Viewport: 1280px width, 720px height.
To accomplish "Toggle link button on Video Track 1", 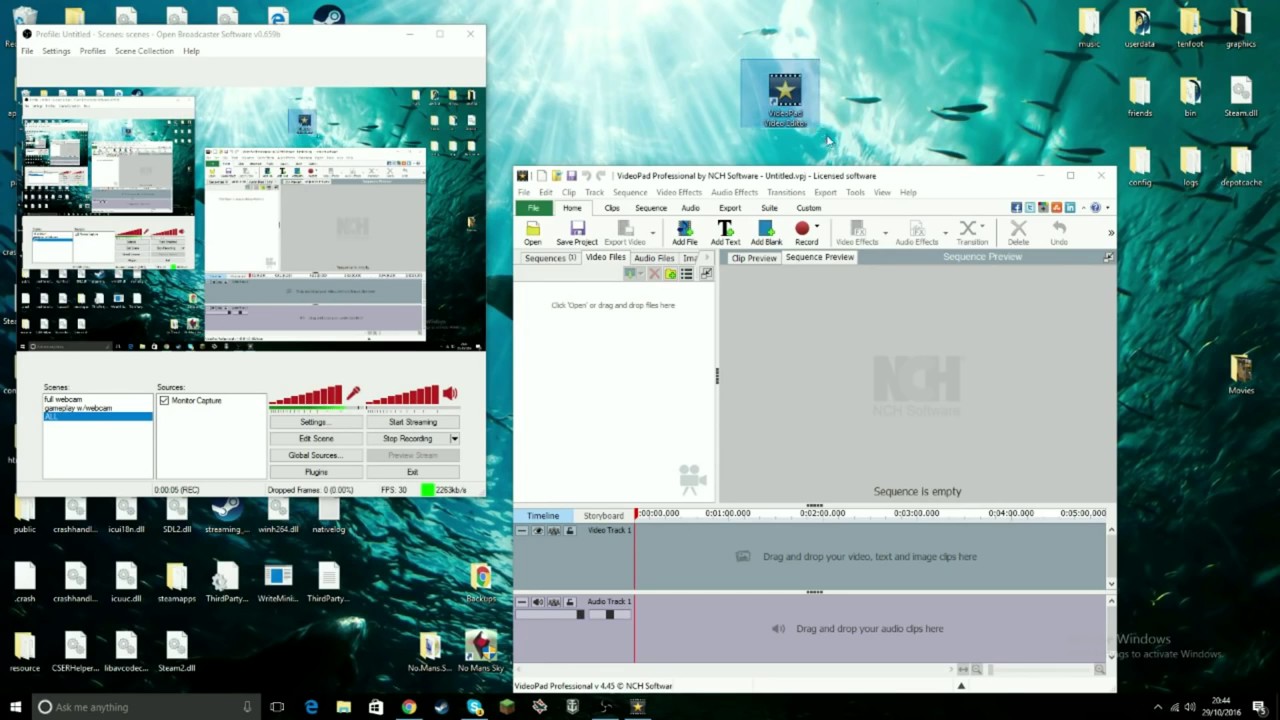I will pyautogui.click(x=554, y=531).
